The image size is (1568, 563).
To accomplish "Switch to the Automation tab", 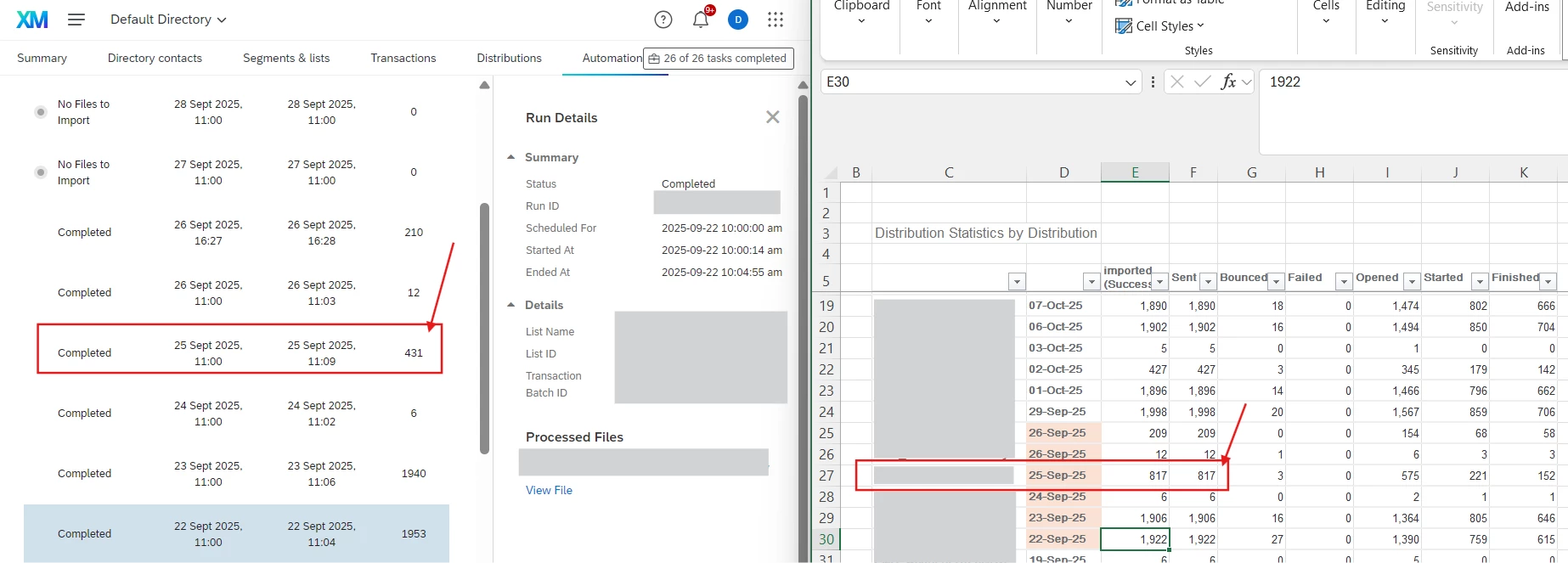I will 612,58.
